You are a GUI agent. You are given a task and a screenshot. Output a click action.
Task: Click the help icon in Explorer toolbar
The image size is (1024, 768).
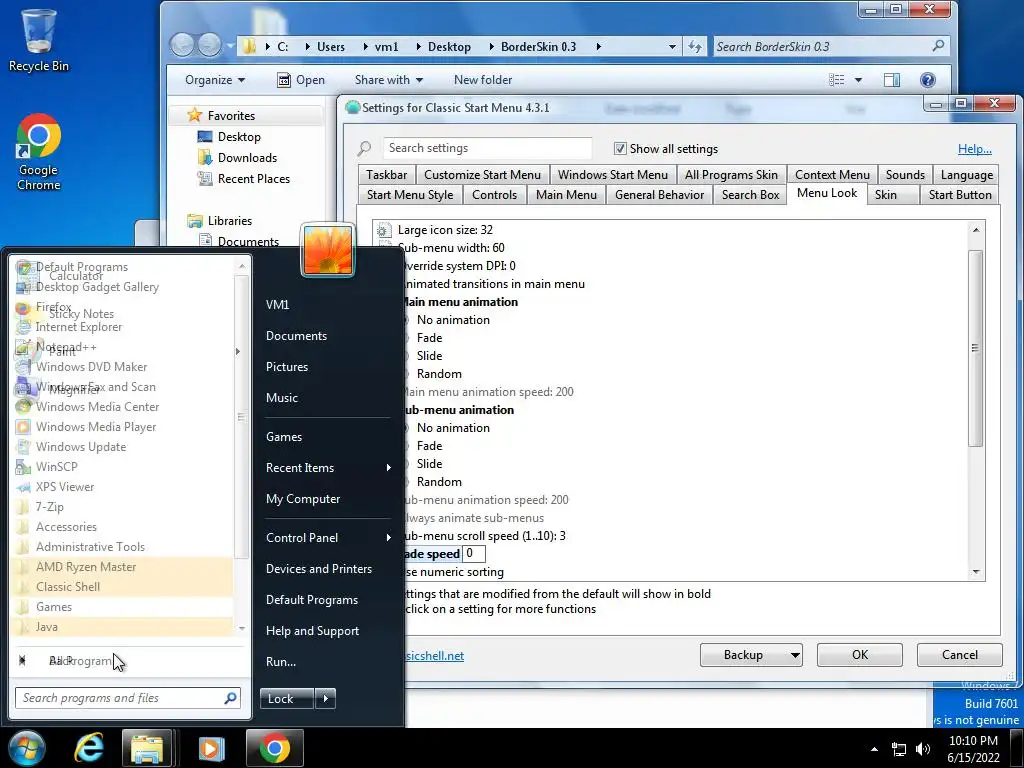[927, 80]
